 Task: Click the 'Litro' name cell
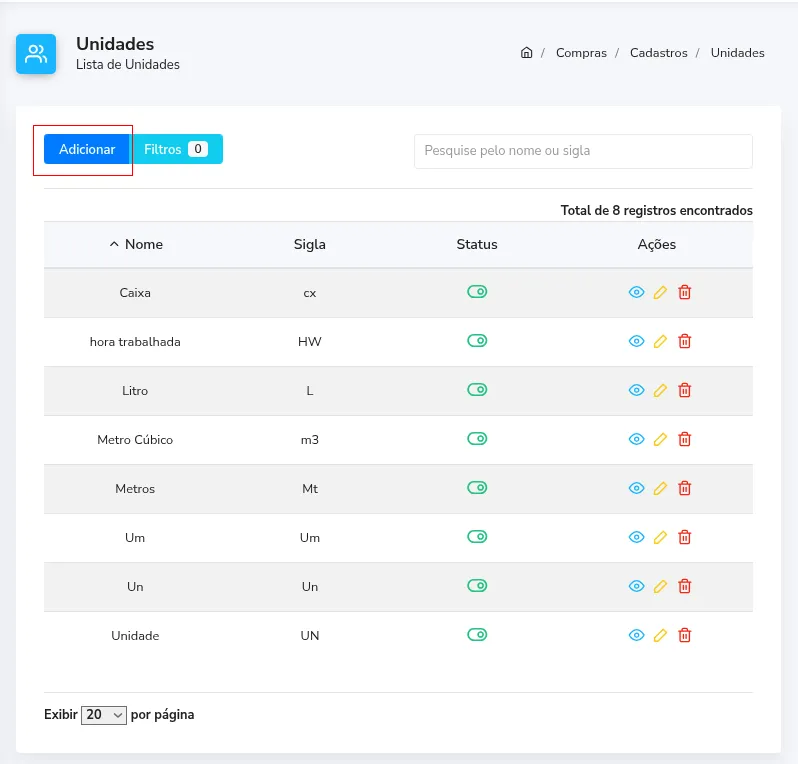[x=135, y=391]
